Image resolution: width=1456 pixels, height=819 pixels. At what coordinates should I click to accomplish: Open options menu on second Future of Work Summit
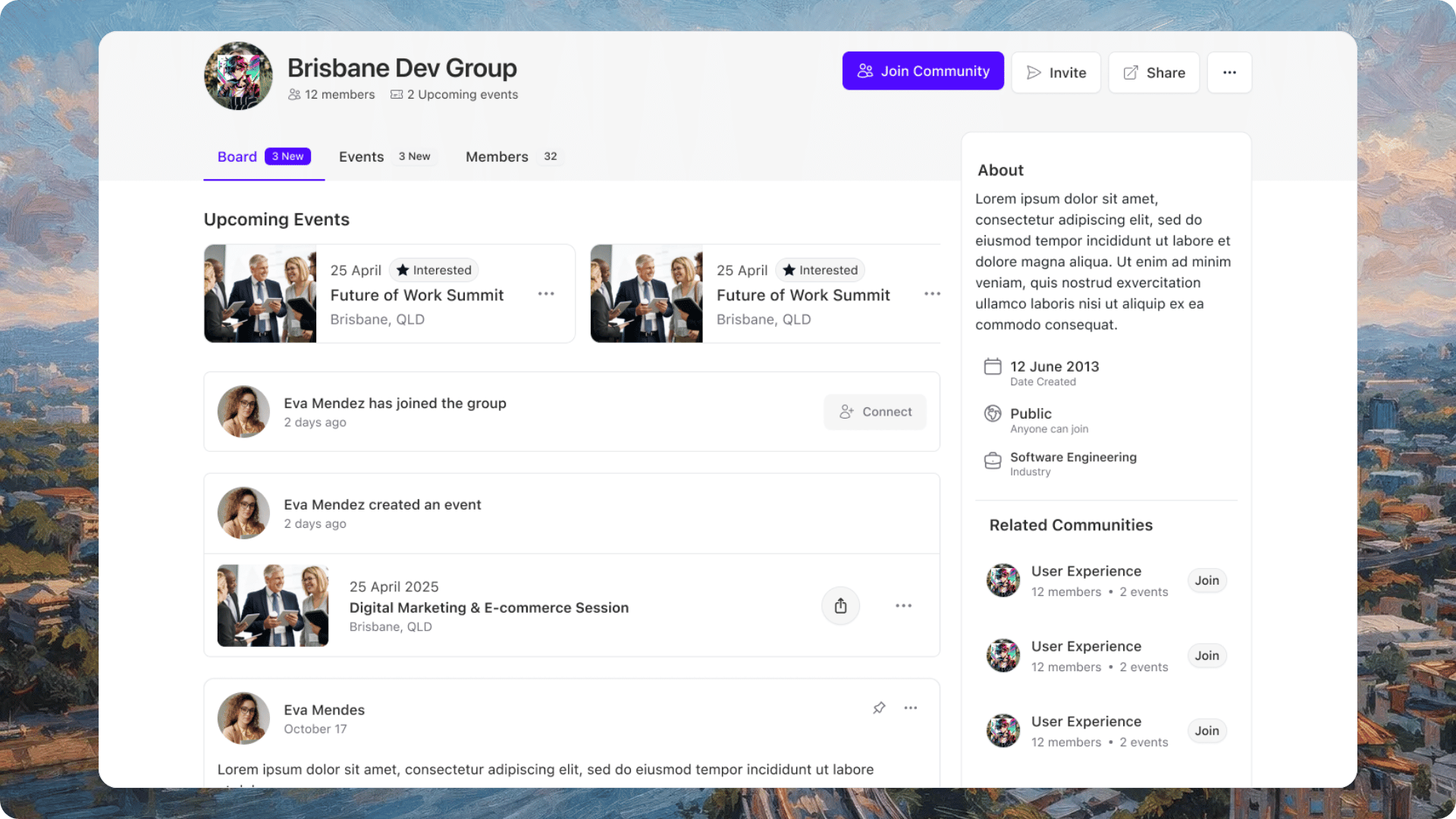coord(932,293)
